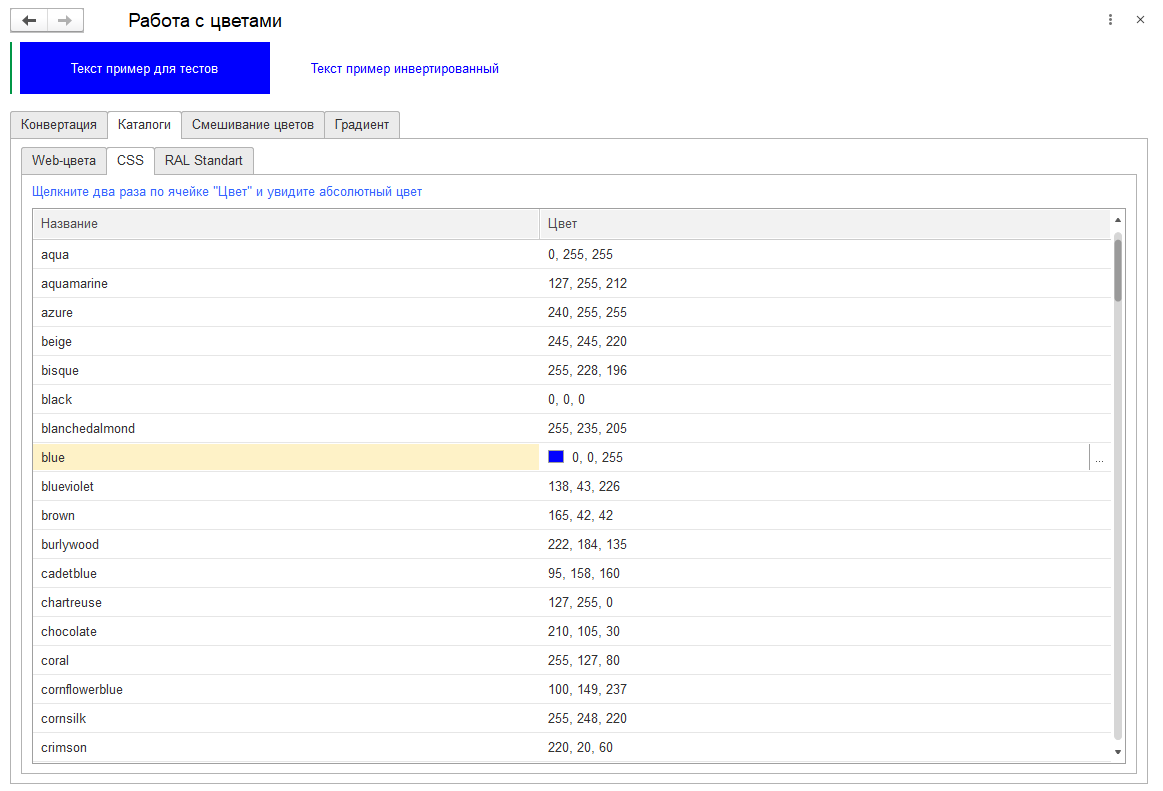
Task: Click the blue sample text box
Action: (x=145, y=69)
